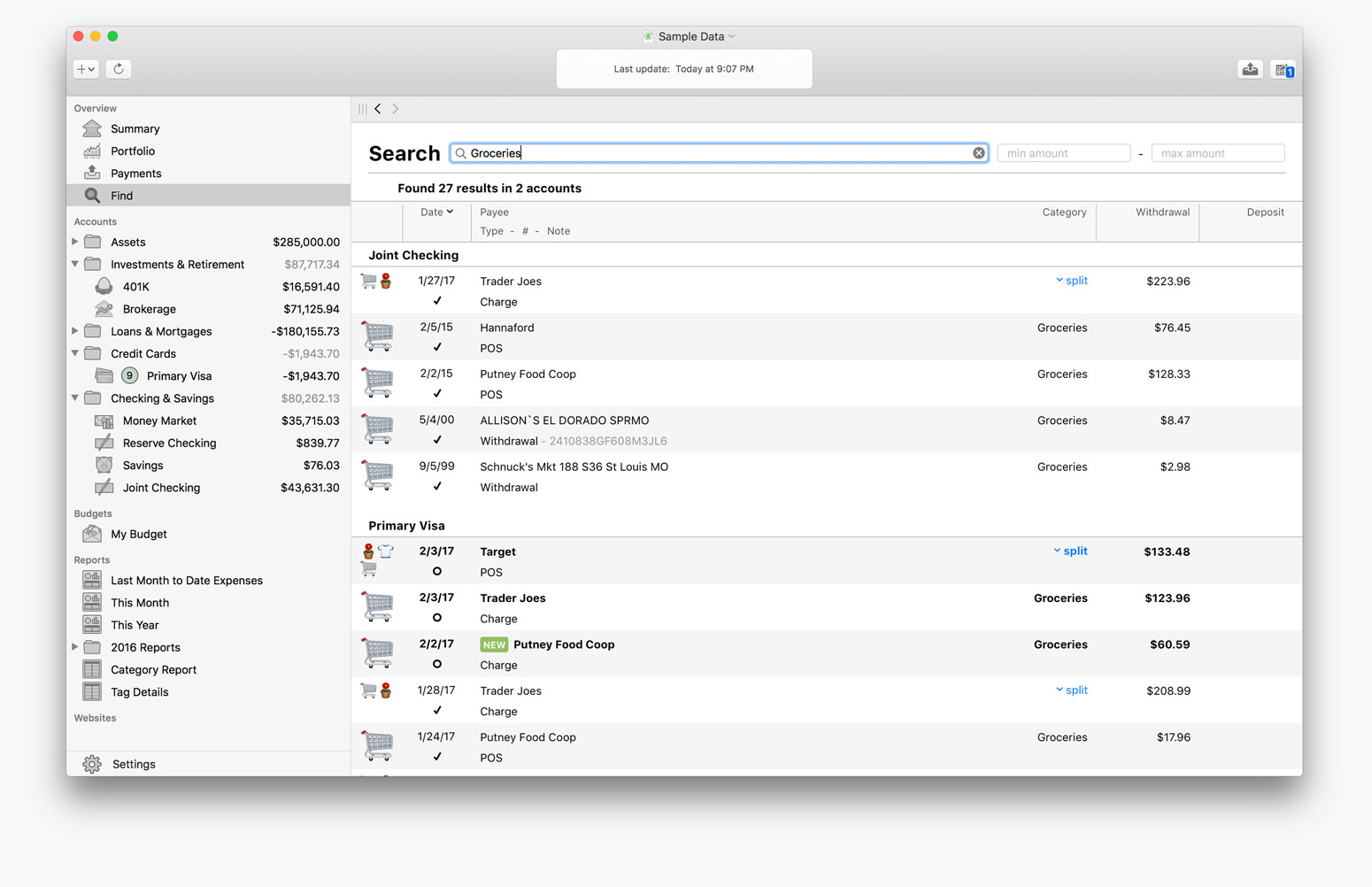The image size is (1372, 887).
Task: Expand the 1/27/17 Trader Joes split
Action: [x=1071, y=281]
